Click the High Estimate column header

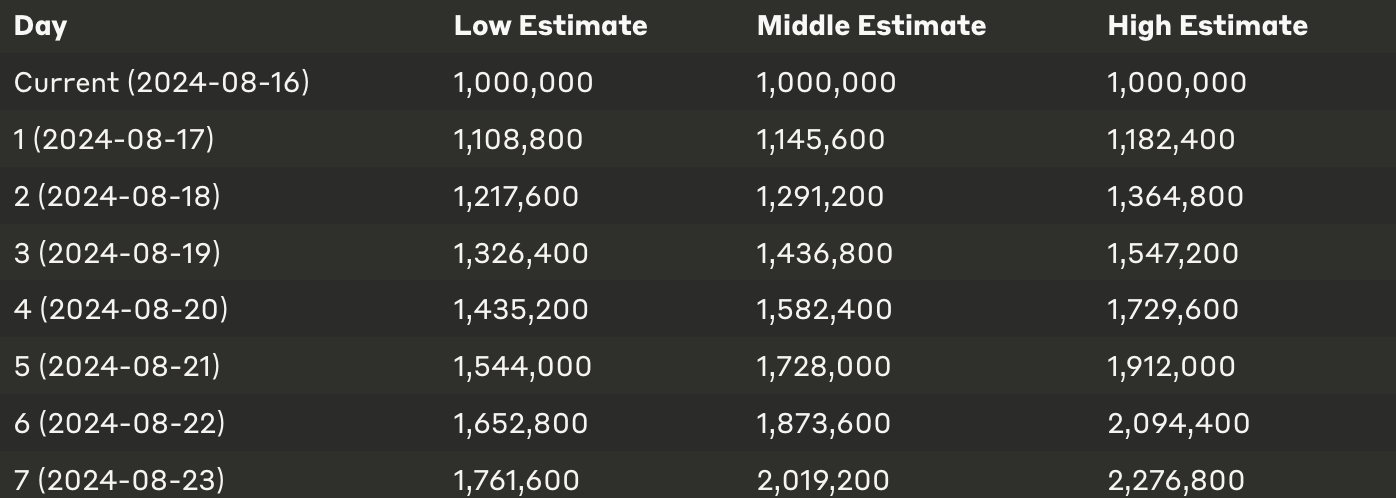pos(1207,25)
